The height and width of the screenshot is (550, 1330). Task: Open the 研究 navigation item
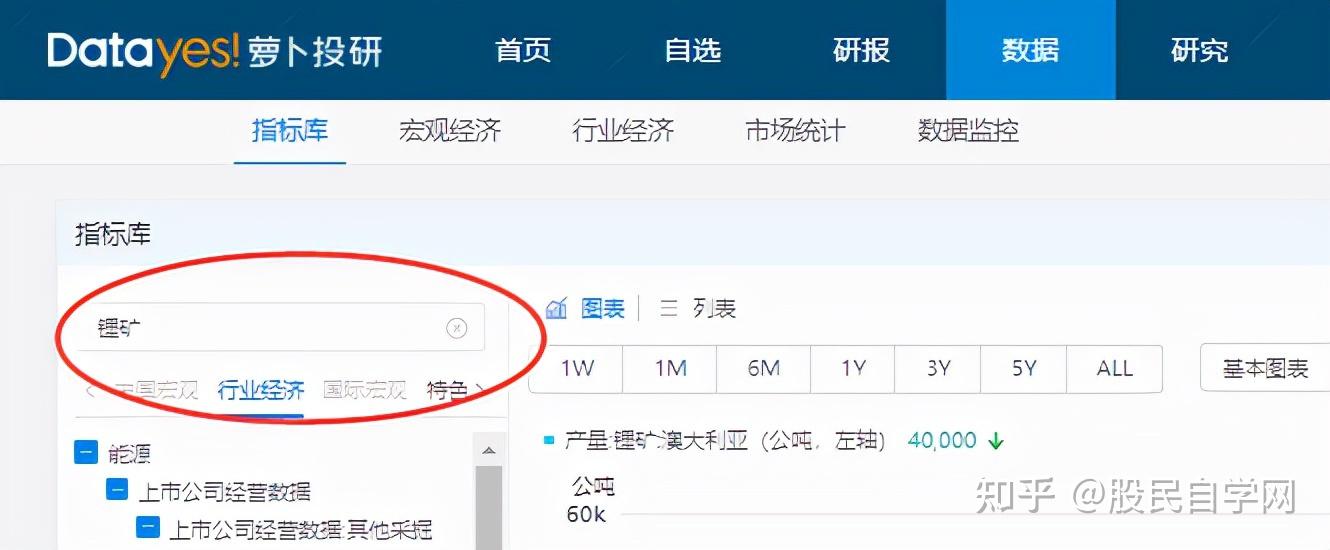click(1199, 50)
